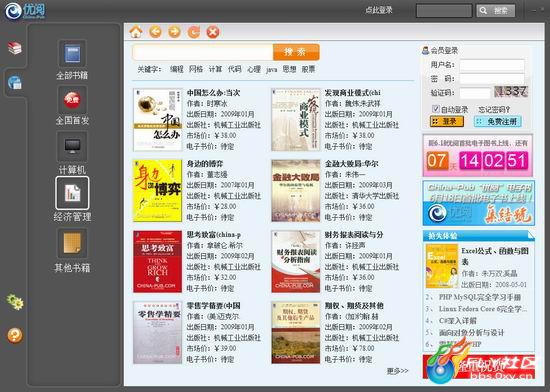Image resolution: width=550 pixels, height=392 pixels.
Task: Select keyword 编程
Action: point(177,69)
